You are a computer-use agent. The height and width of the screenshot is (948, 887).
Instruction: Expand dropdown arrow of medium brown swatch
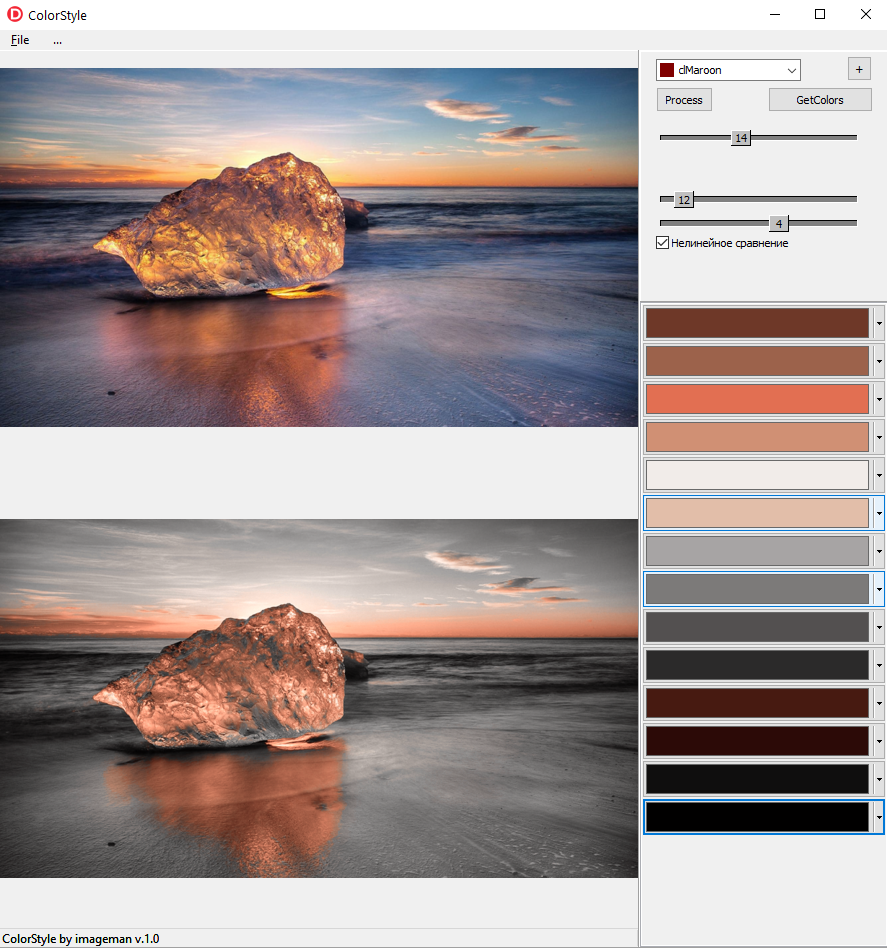click(879, 362)
